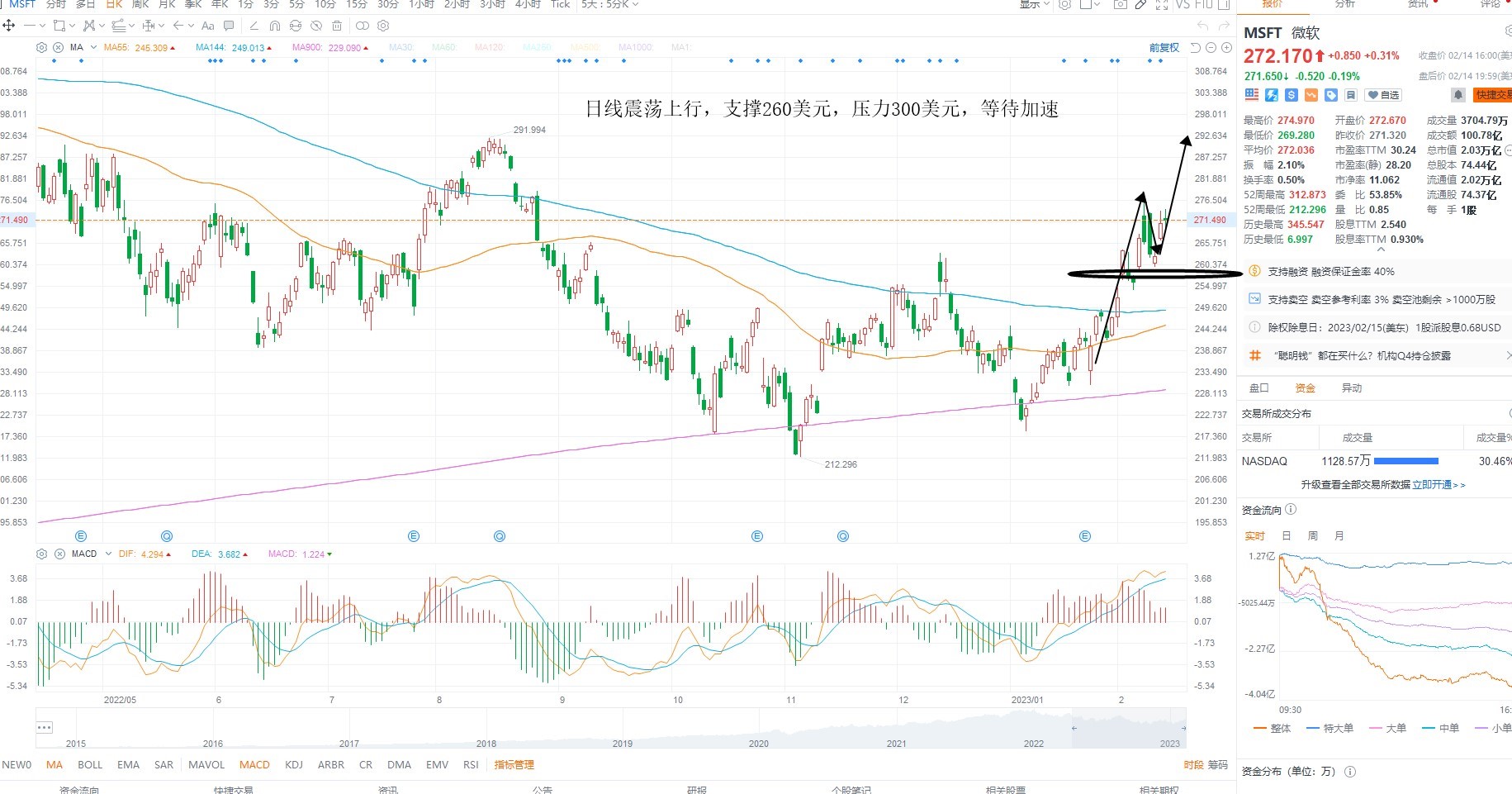Click the blue dollar sign icon
Image resolution: width=1512 pixels, height=794 pixels.
pyautogui.click(x=1292, y=95)
